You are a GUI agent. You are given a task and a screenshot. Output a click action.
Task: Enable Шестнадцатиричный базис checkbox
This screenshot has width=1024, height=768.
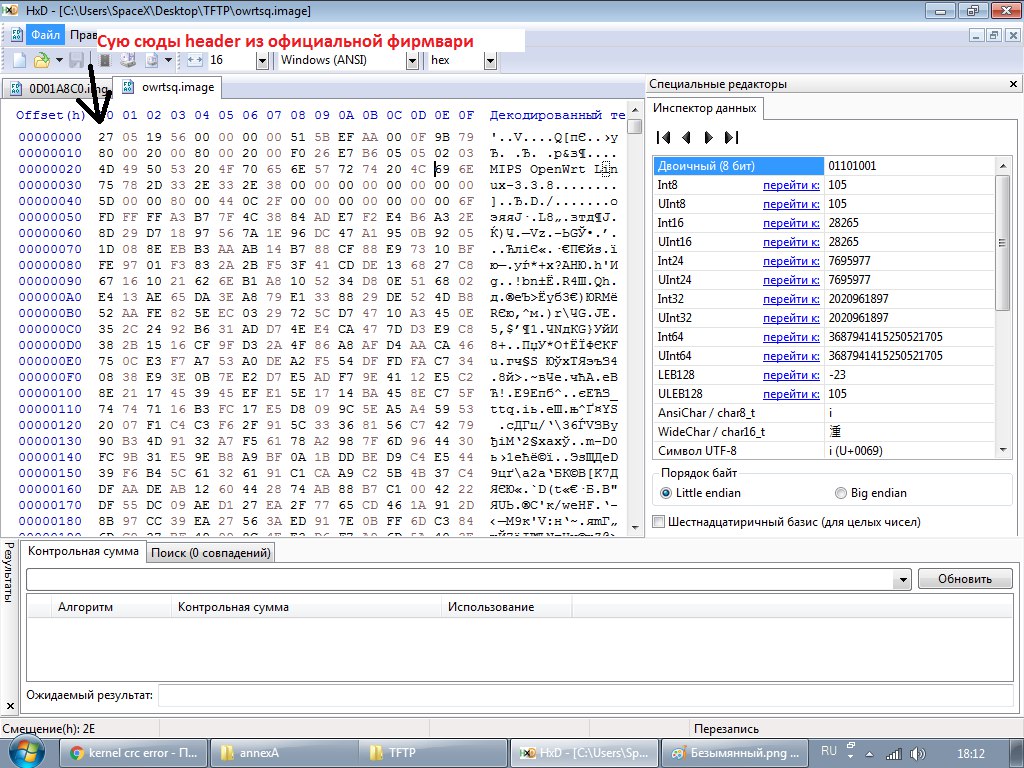tap(659, 522)
